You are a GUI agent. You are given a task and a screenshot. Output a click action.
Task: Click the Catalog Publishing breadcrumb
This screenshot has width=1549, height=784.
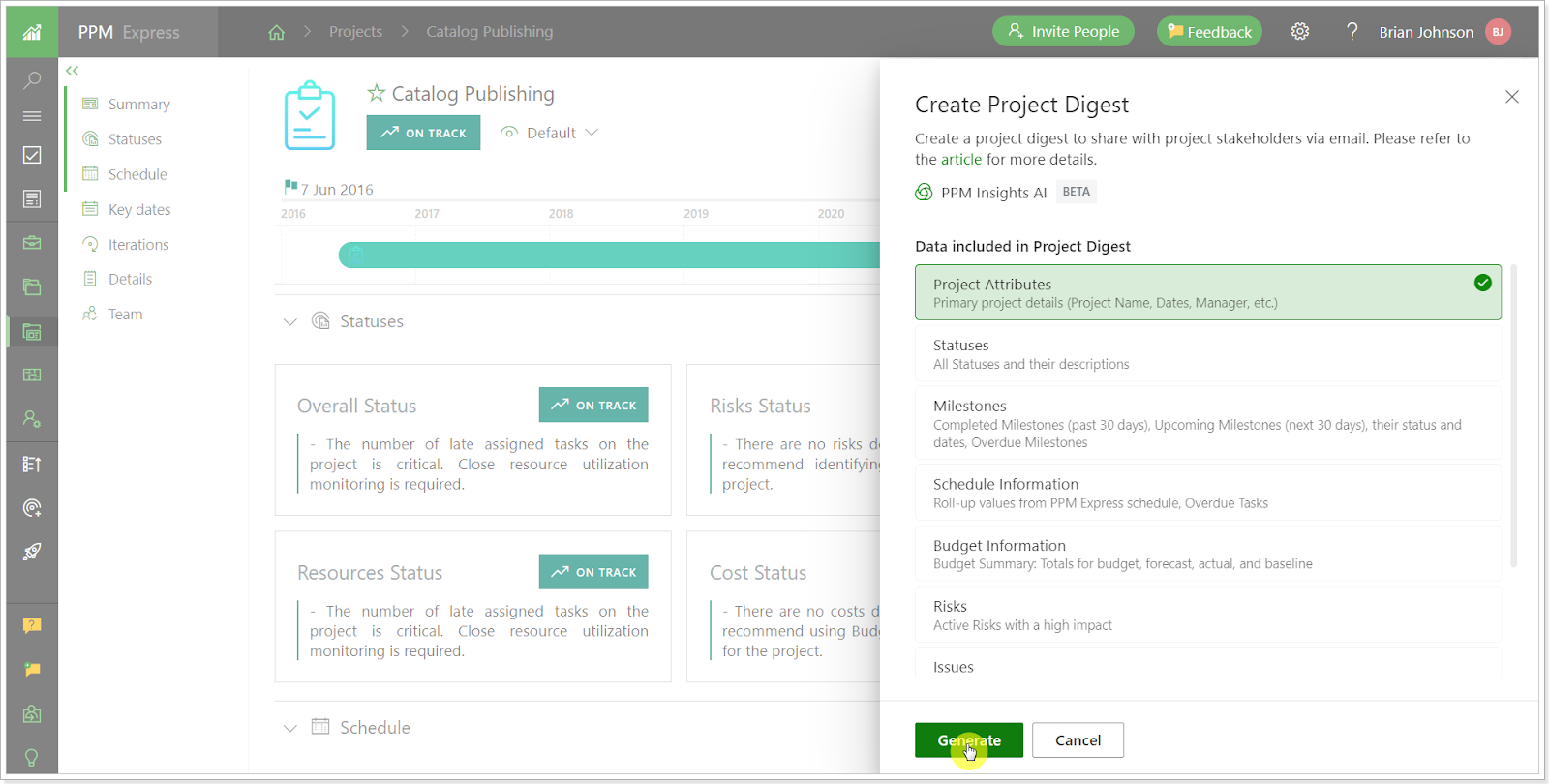pyautogui.click(x=490, y=32)
